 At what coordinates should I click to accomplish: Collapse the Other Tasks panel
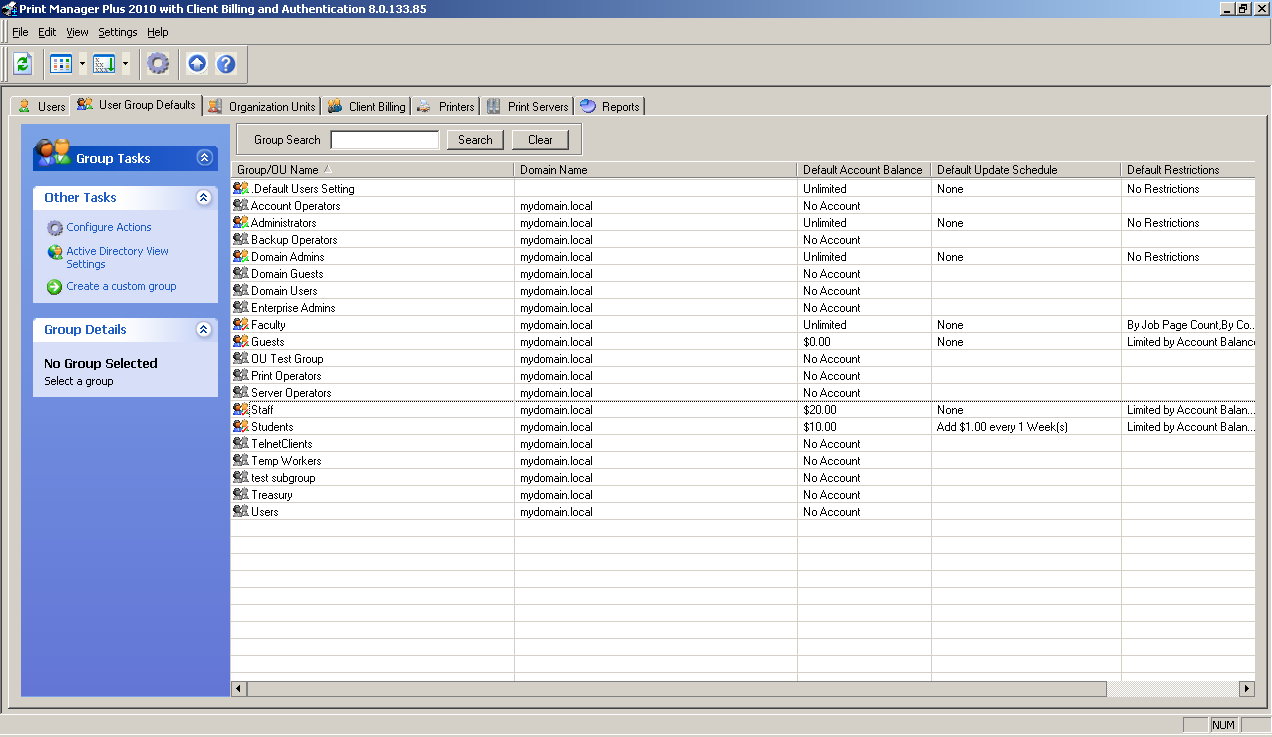point(204,197)
